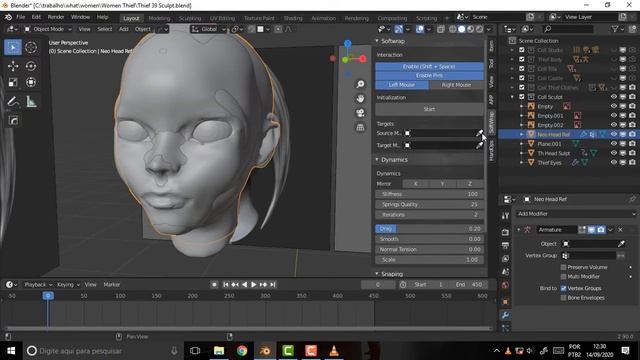The height and width of the screenshot is (360, 640).
Task: Open the Object Mode dropdown
Action: point(48,29)
